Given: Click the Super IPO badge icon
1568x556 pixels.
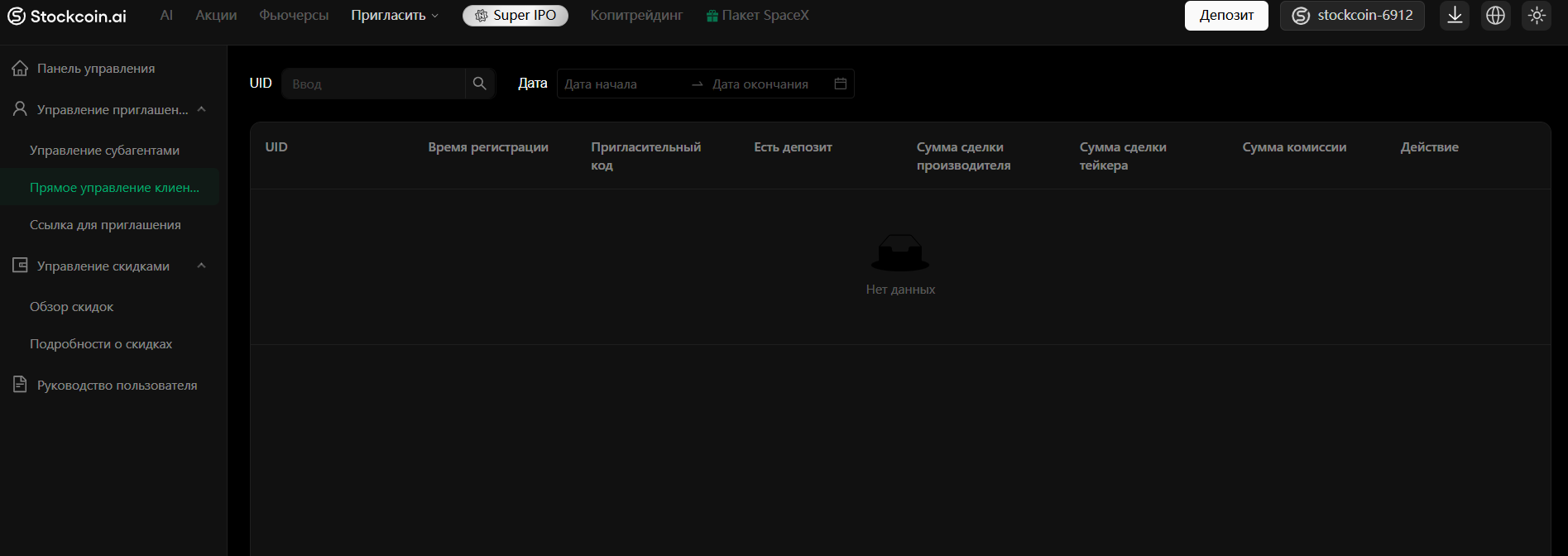Looking at the screenshot, I should (x=481, y=16).
